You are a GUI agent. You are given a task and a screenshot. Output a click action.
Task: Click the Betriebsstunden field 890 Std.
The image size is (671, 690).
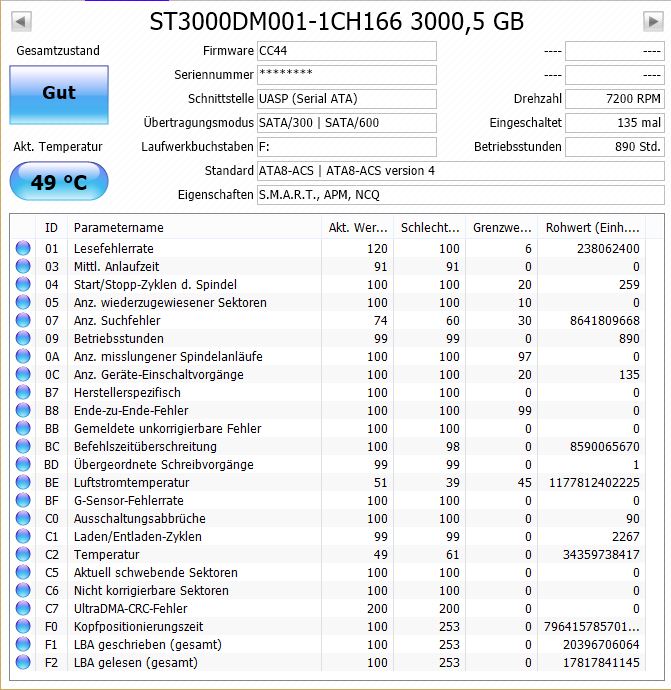click(615, 147)
